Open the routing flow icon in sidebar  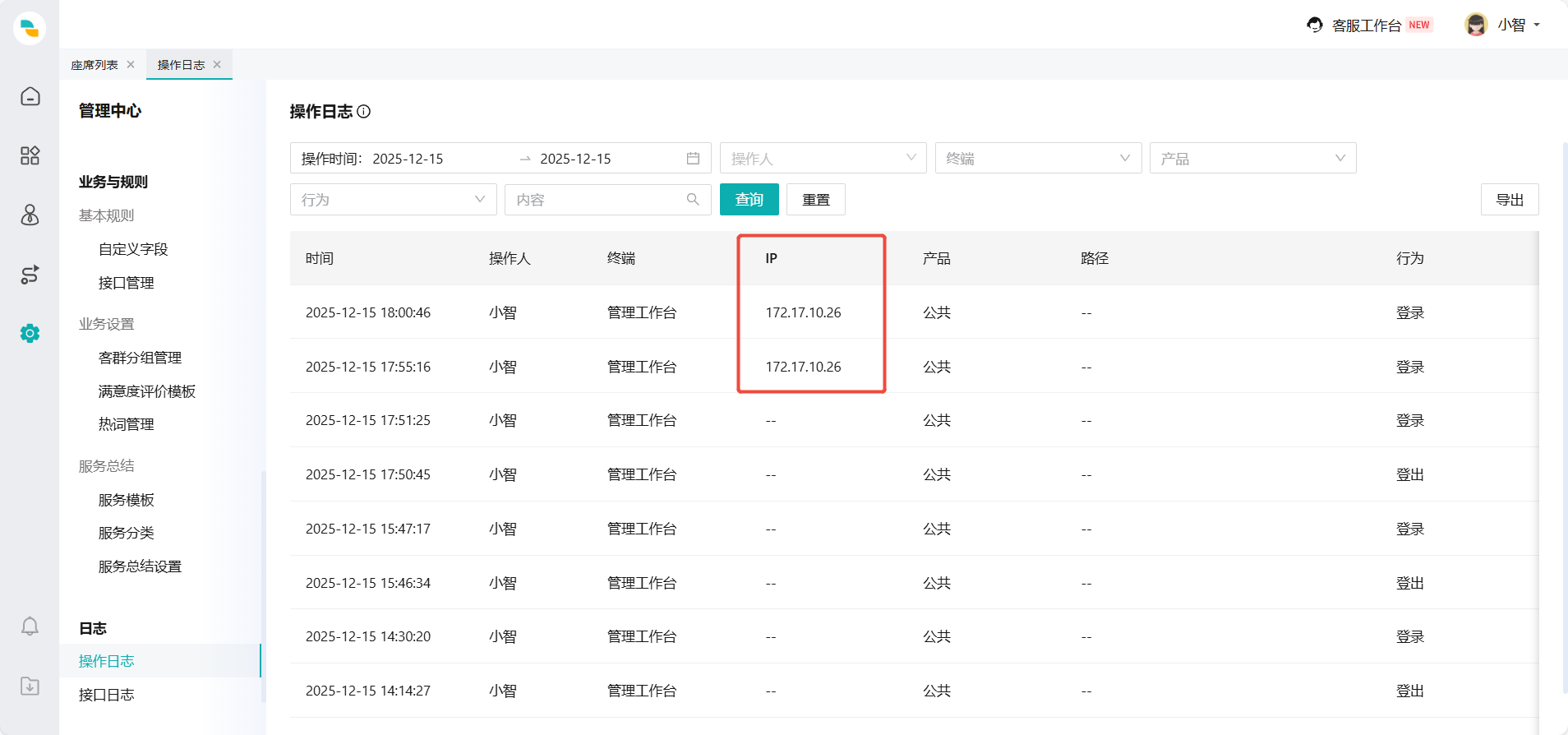30,275
